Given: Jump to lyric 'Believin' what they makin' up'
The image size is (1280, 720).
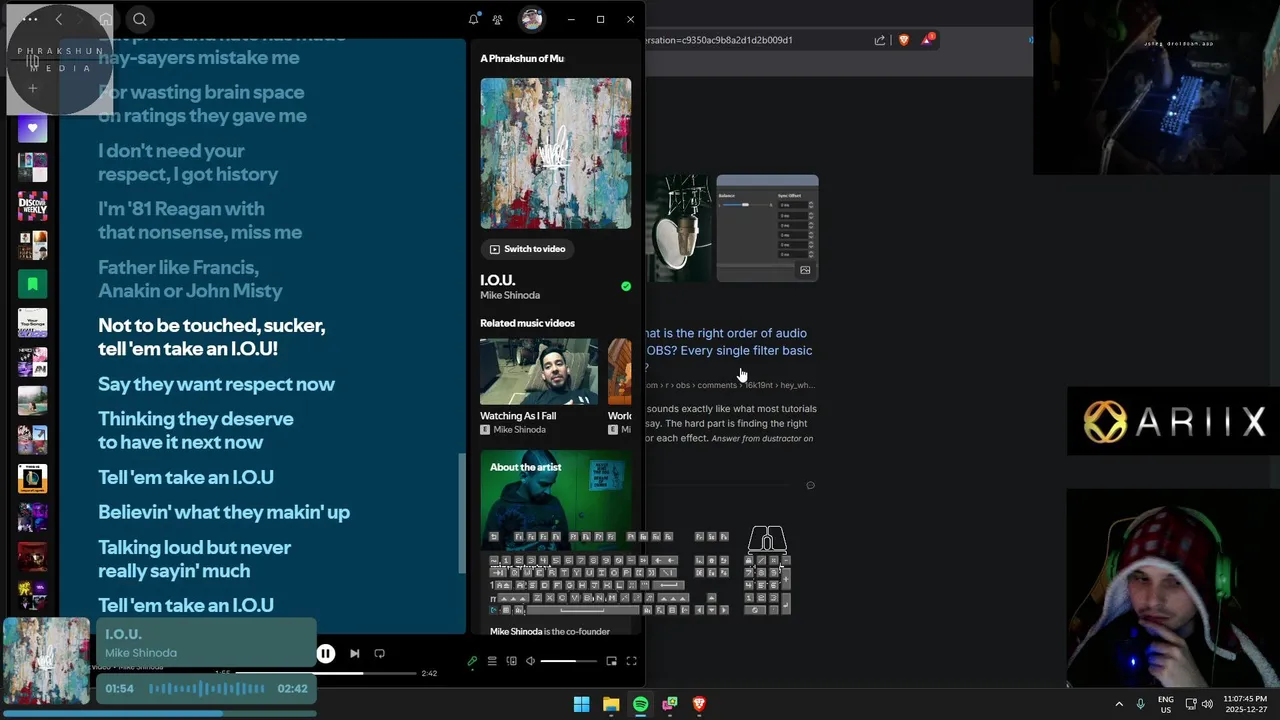Looking at the screenshot, I should (224, 512).
